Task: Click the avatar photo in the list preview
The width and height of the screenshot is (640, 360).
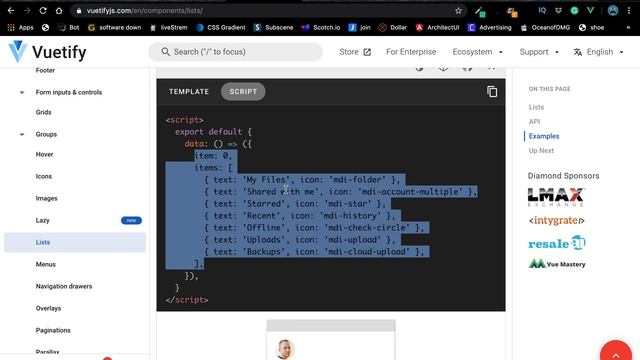Action: tap(285, 349)
